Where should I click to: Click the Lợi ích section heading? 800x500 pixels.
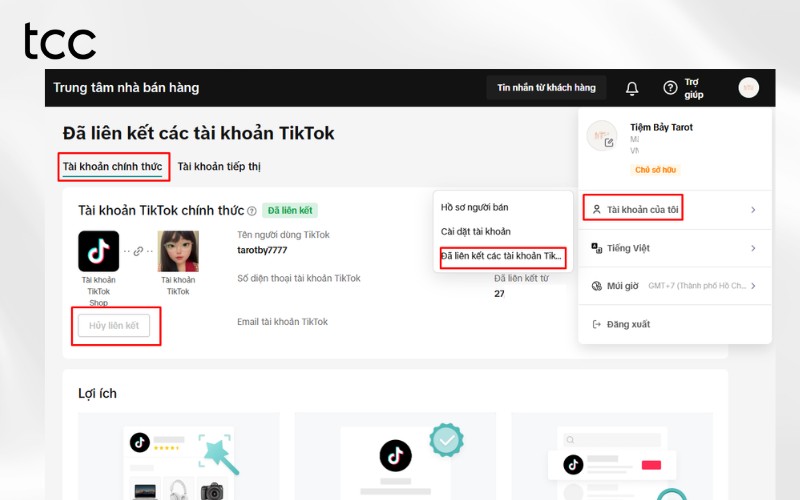(97, 393)
